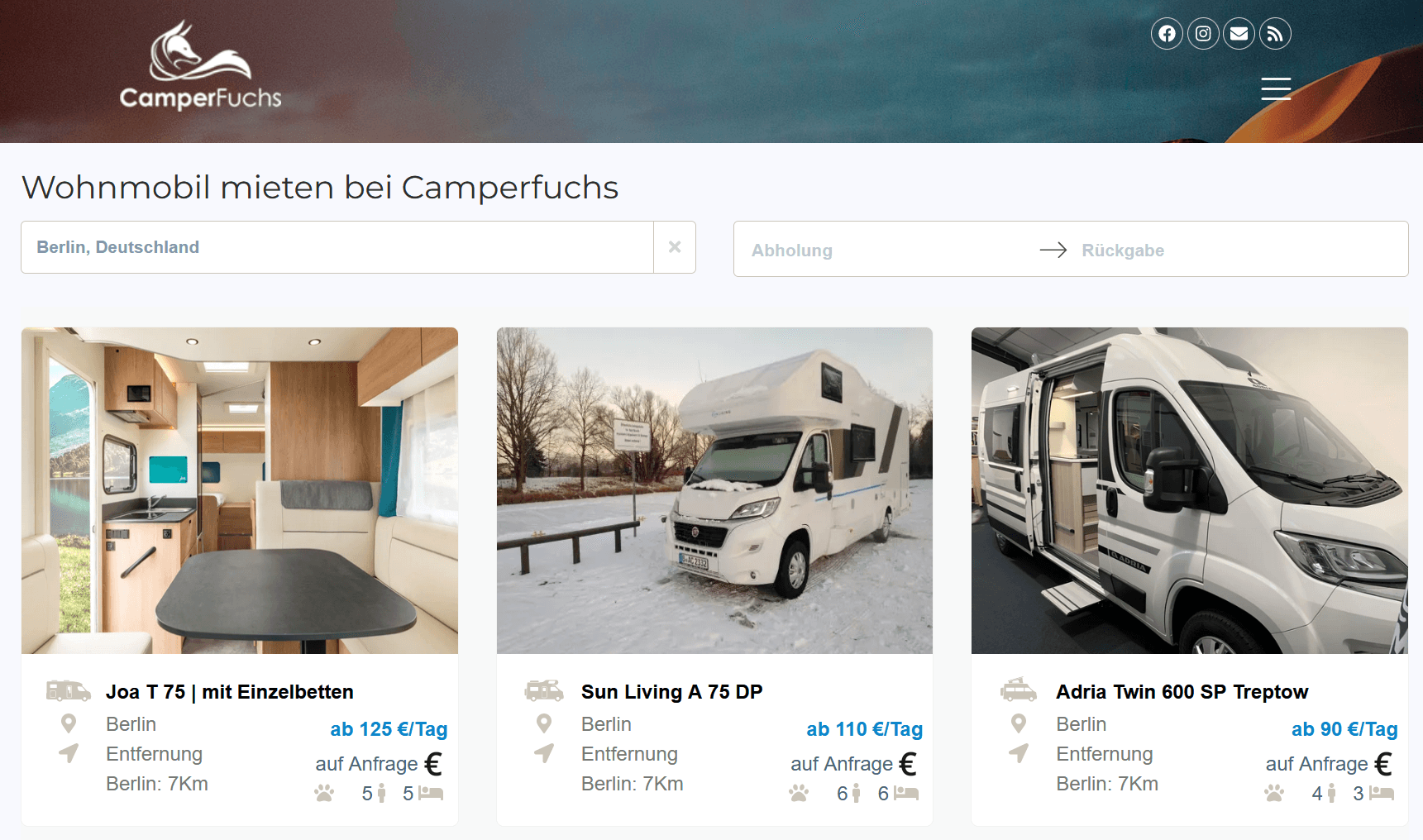
Task: Select the Abholung pickup date field
Action: (885, 250)
